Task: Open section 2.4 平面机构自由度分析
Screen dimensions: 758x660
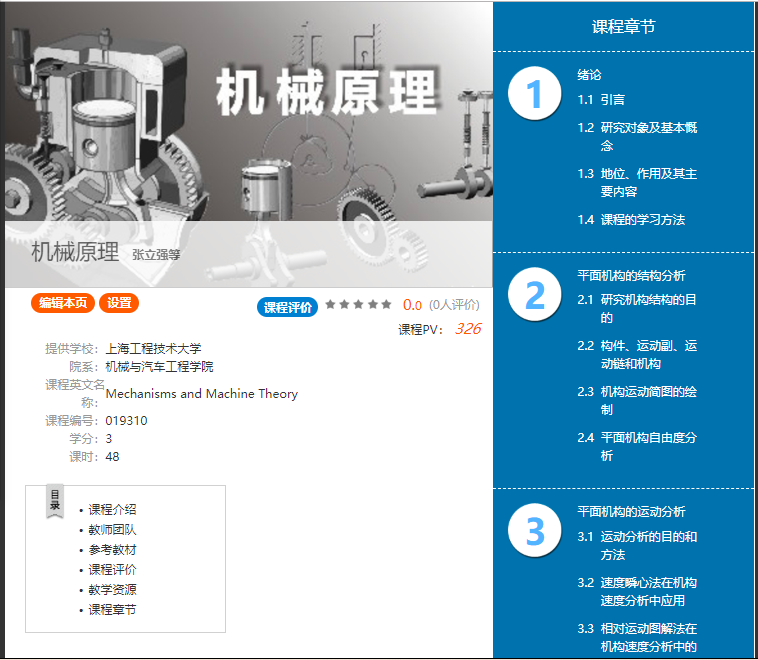Action: 646,446
